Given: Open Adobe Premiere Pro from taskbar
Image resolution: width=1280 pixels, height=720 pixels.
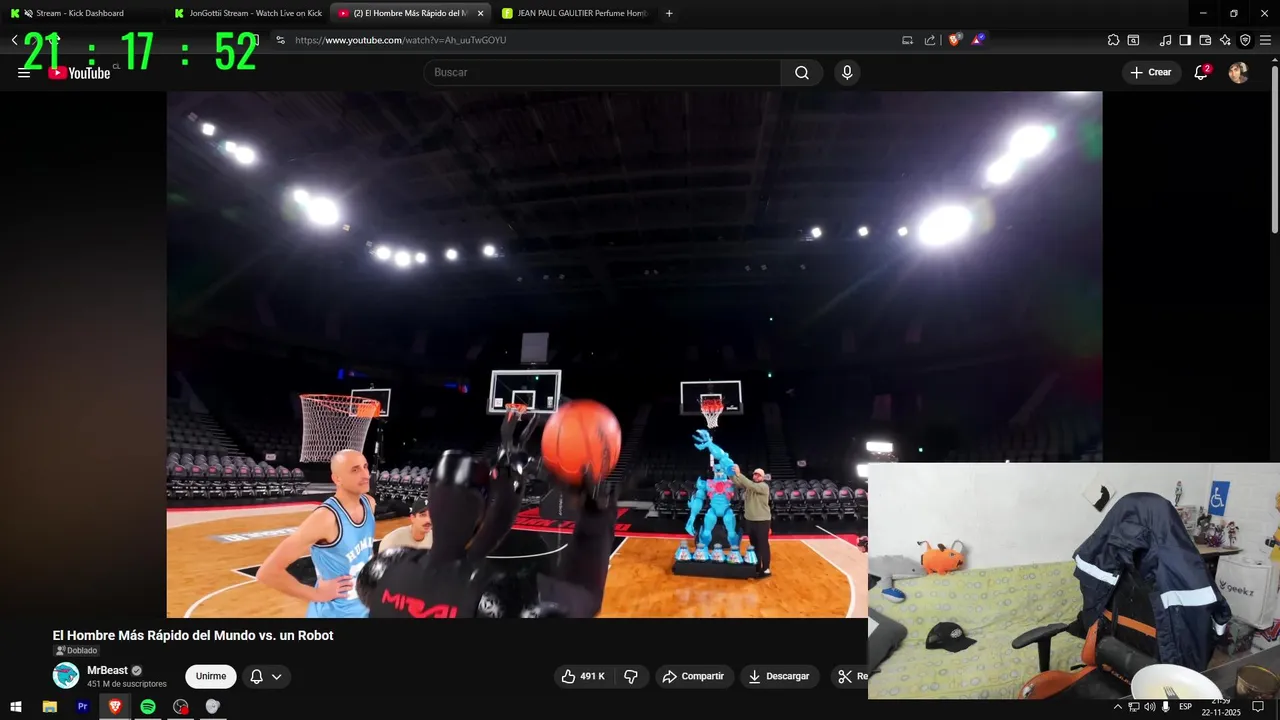Looking at the screenshot, I should point(82,707).
